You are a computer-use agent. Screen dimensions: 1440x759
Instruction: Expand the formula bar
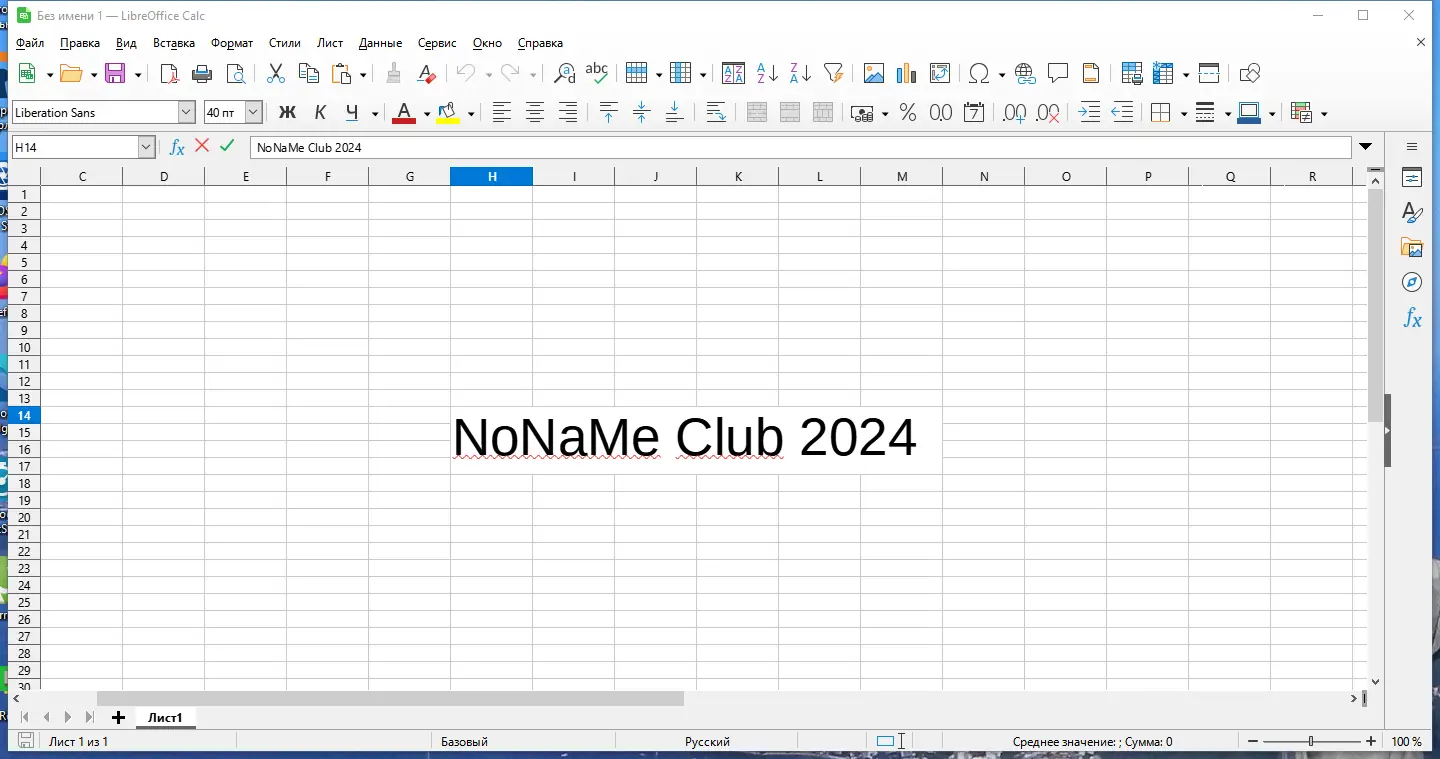1366,147
